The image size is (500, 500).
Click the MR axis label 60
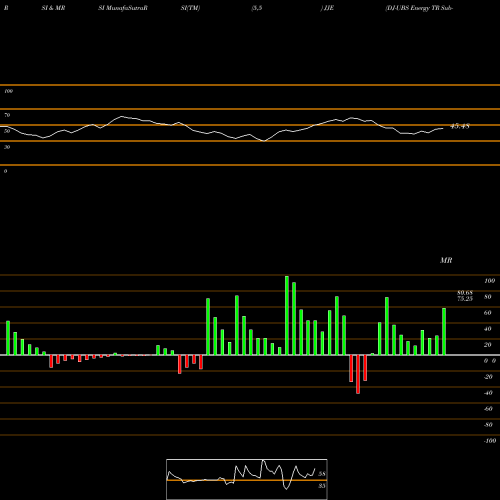pyautogui.click(x=488, y=313)
